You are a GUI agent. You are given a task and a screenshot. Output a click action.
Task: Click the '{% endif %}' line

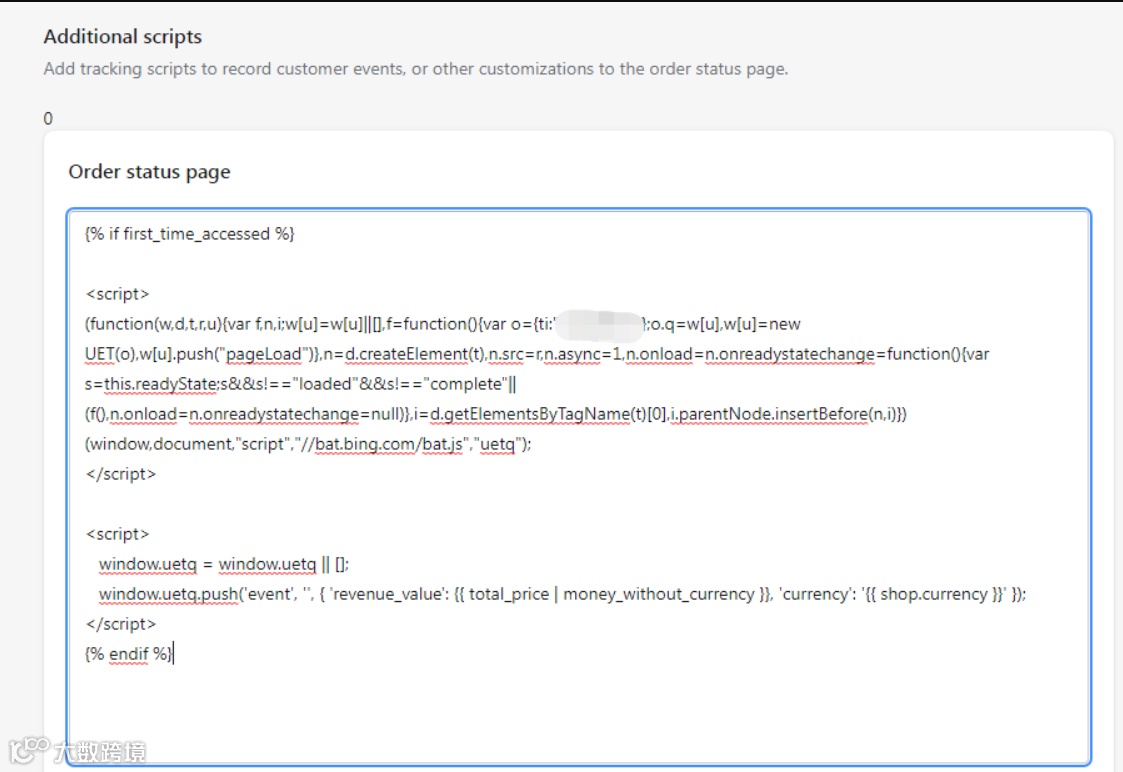click(128, 654)
